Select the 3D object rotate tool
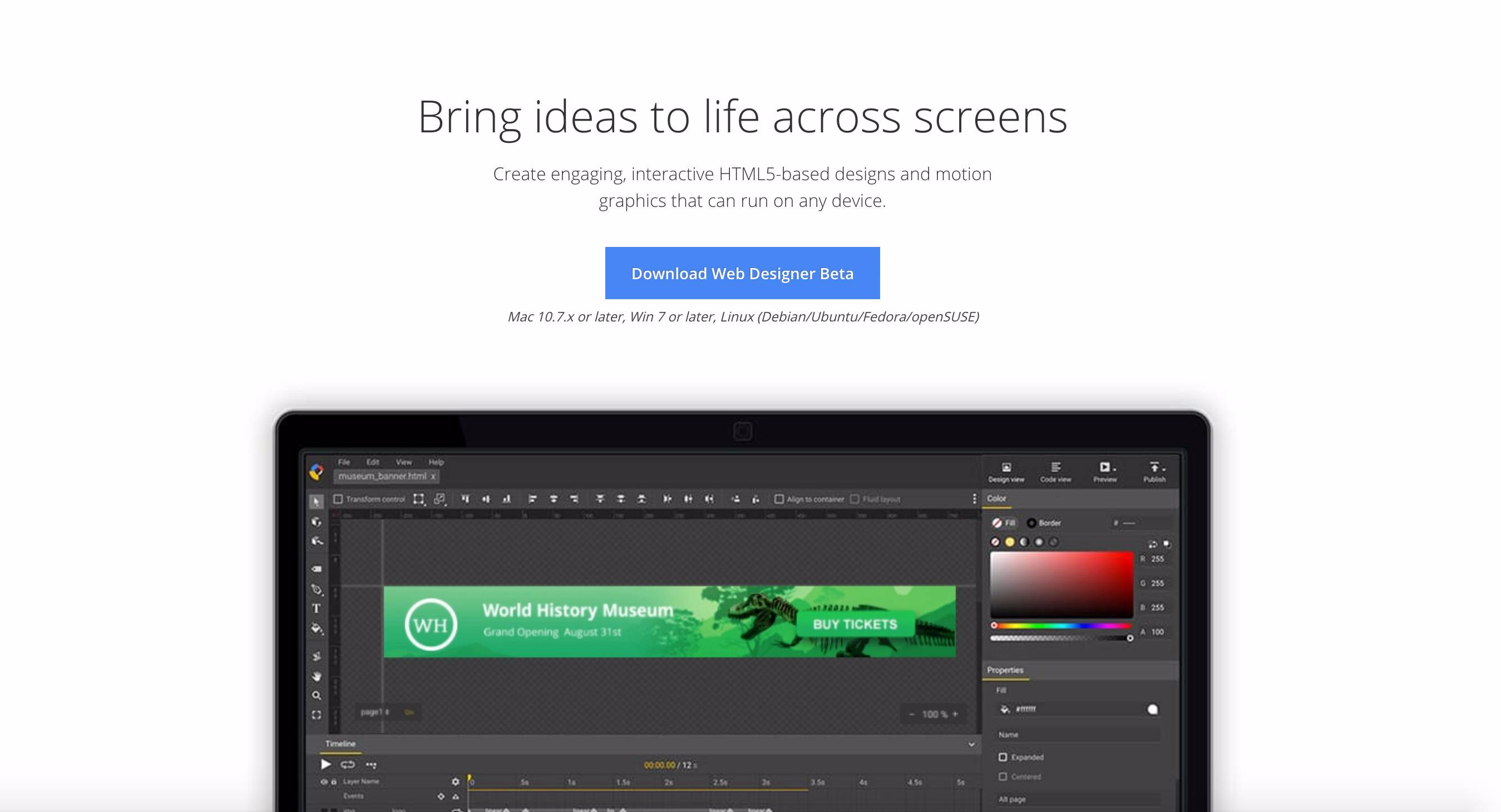This screenshot has height=812, width=1501. coord(317,521)
